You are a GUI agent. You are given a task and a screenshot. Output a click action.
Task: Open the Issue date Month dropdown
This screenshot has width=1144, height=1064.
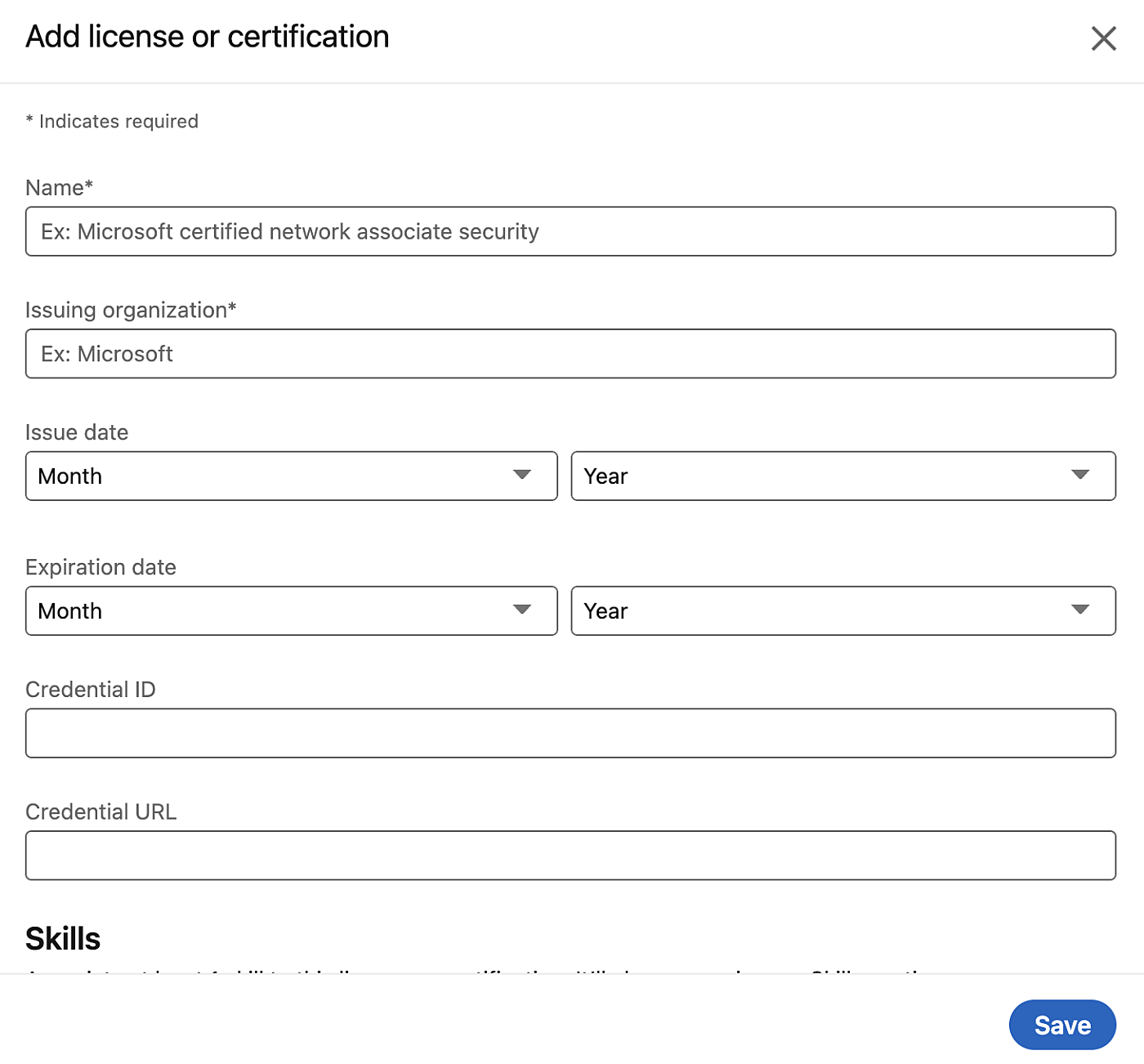tap(291, 476)
